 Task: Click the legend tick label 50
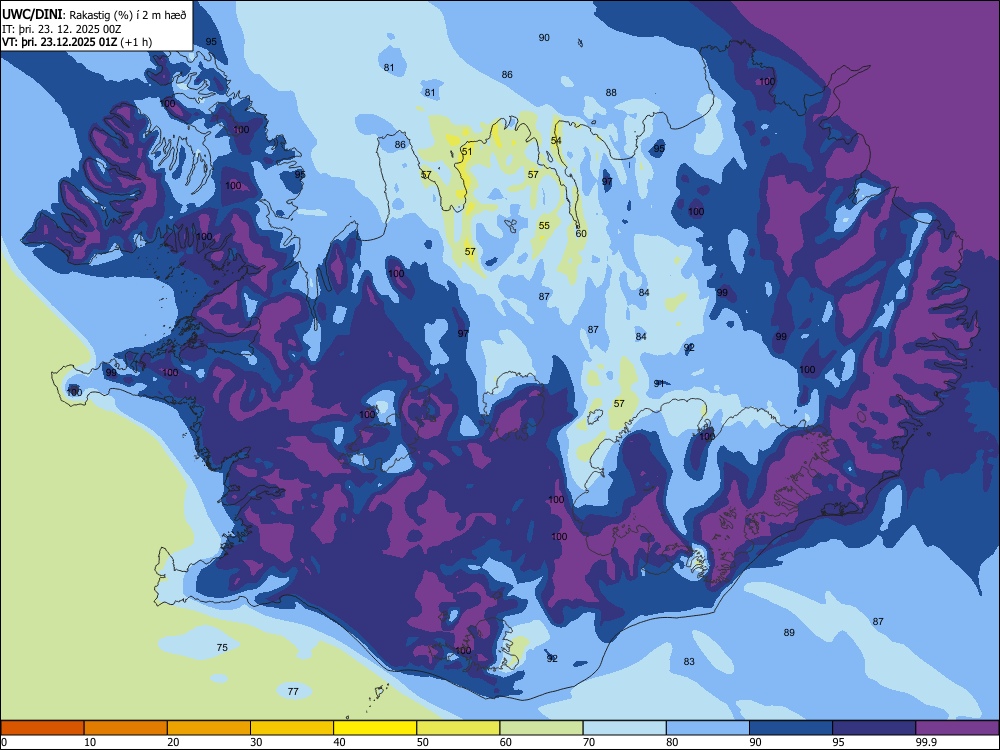[423, 742]
